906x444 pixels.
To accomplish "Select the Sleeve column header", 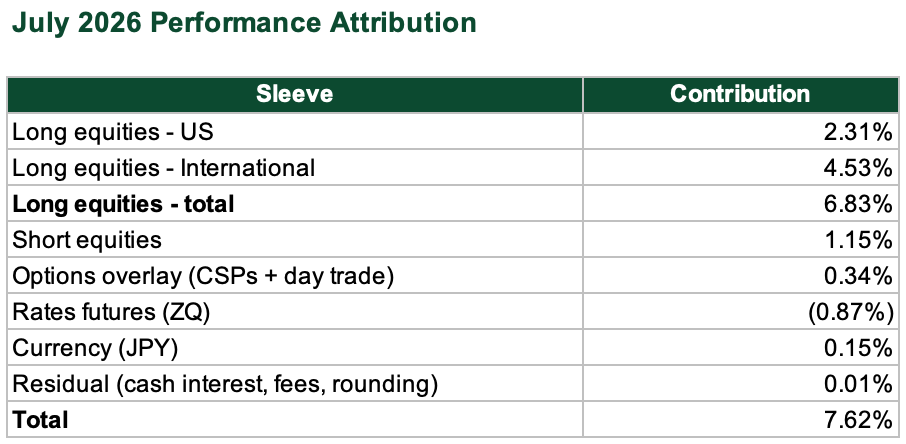I will click(295, 94).
